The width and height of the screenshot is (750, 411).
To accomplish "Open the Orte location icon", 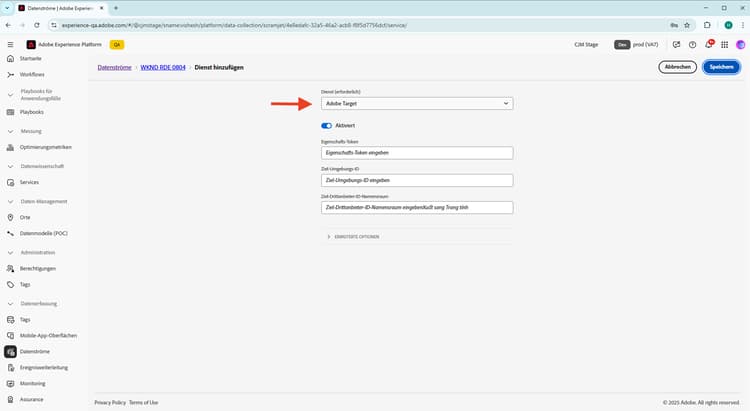I will (11, 217).
